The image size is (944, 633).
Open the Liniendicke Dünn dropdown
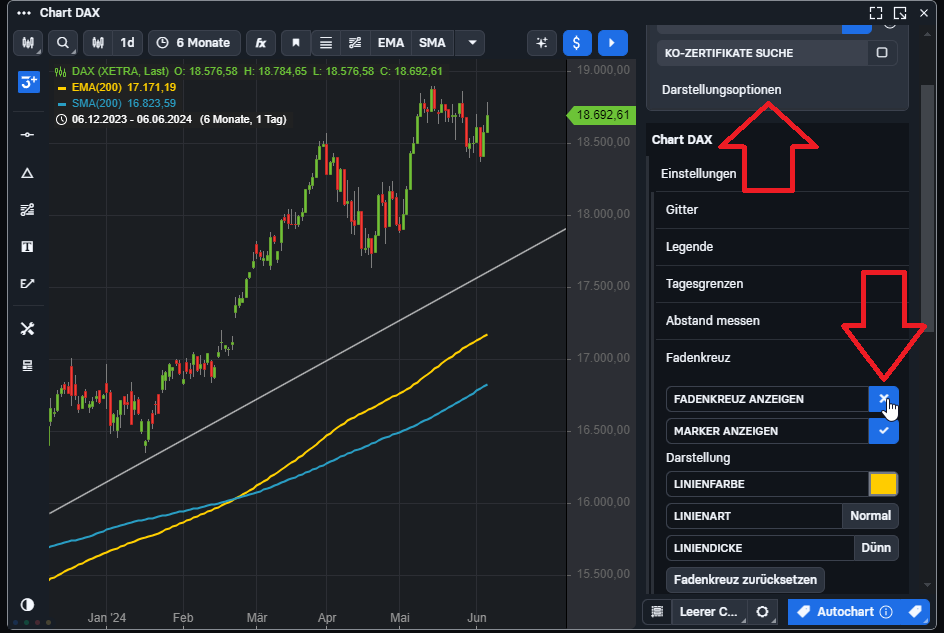pos(876,548)
